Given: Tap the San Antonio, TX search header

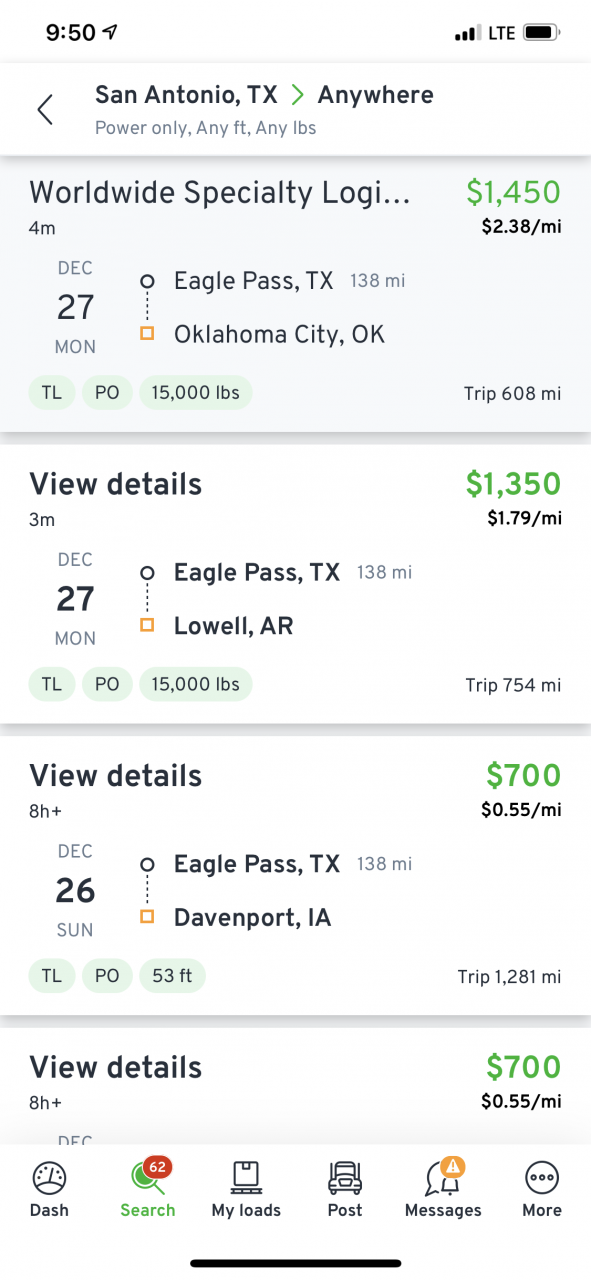Looking at the screenshot, I should pyautogui.click(x=186, y=95).
